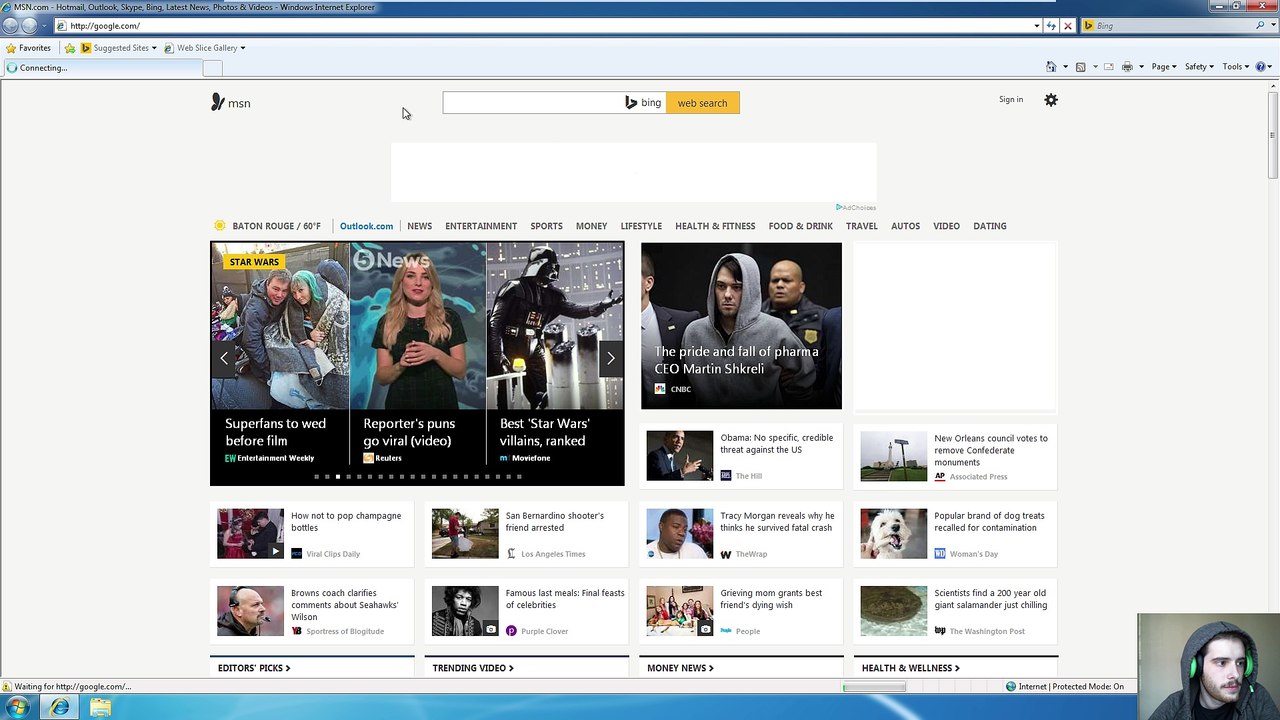
Task: Expand the Safety dropdown menu
Action: (1199, 67)
